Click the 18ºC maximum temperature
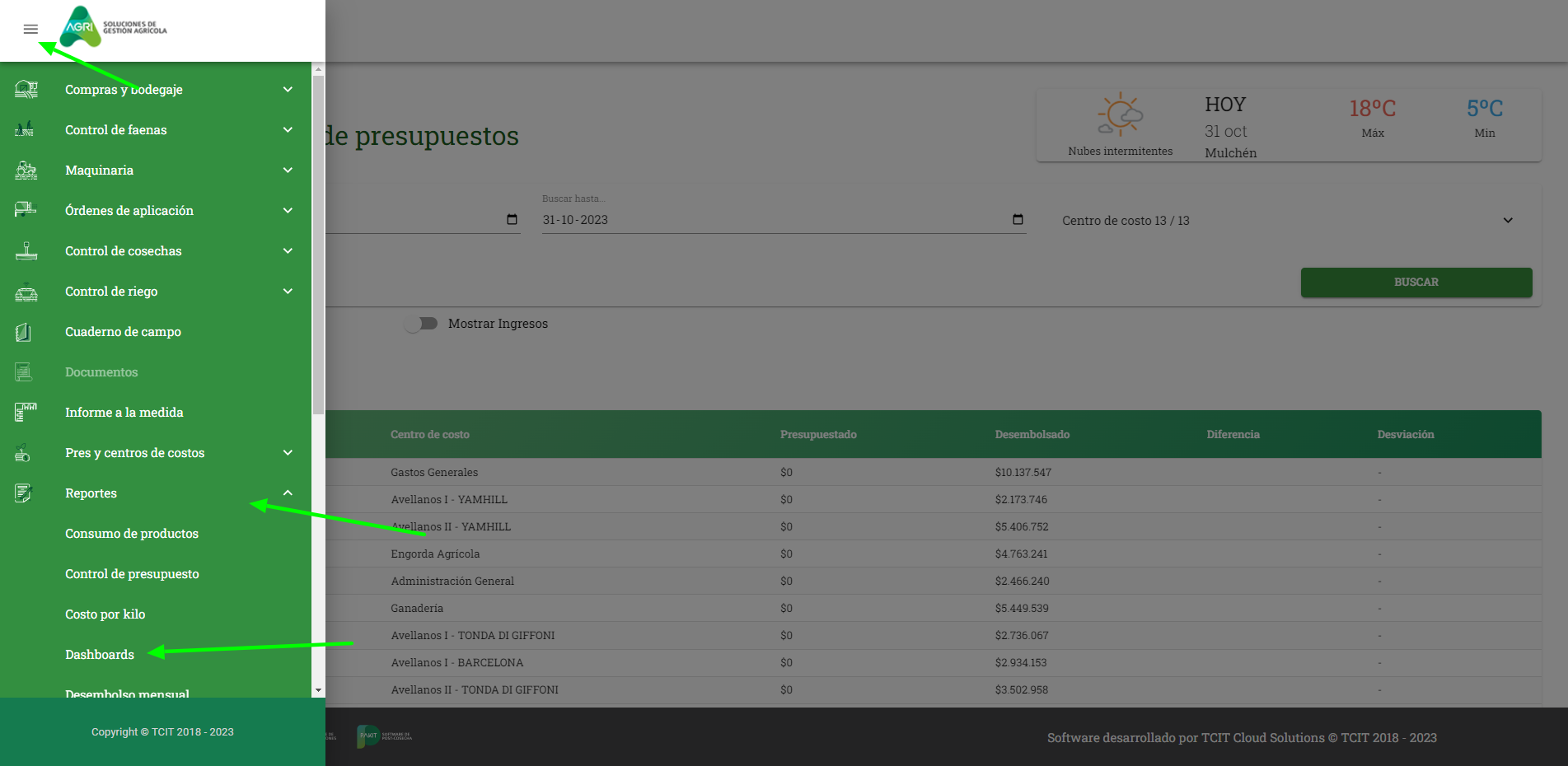Viewport: 1568px width, 766px height. coord(1373,108)
